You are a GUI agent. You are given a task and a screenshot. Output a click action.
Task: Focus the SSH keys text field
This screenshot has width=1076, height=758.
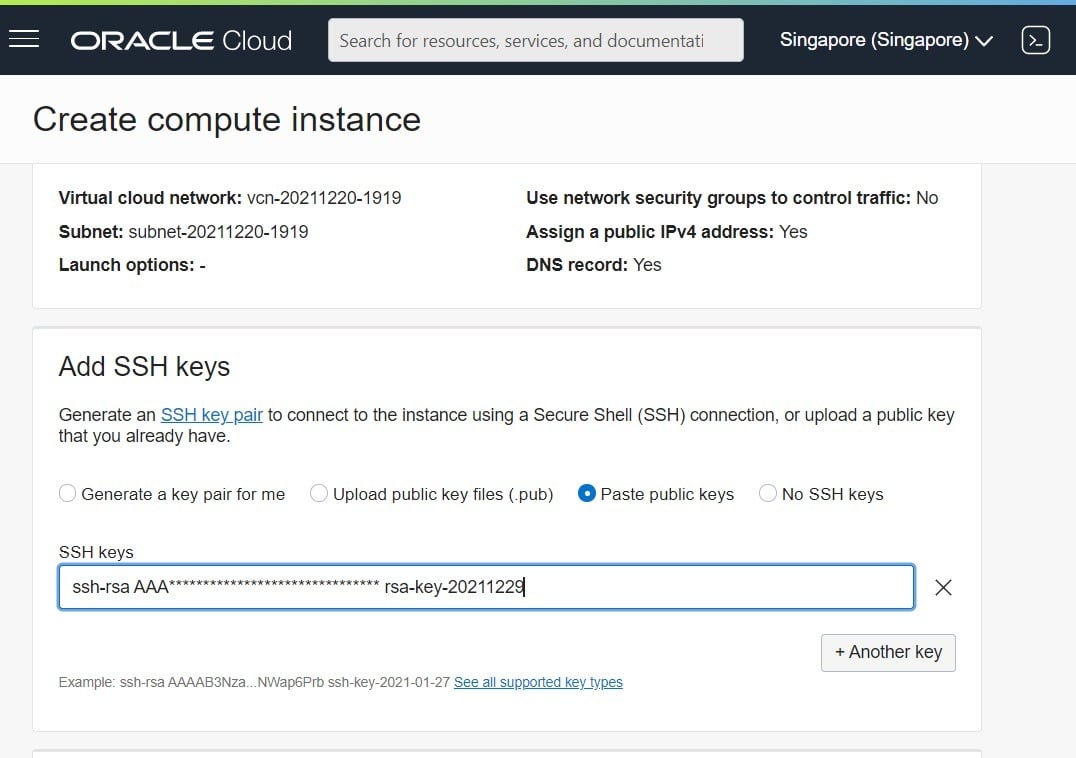click(x=487, y=587)
